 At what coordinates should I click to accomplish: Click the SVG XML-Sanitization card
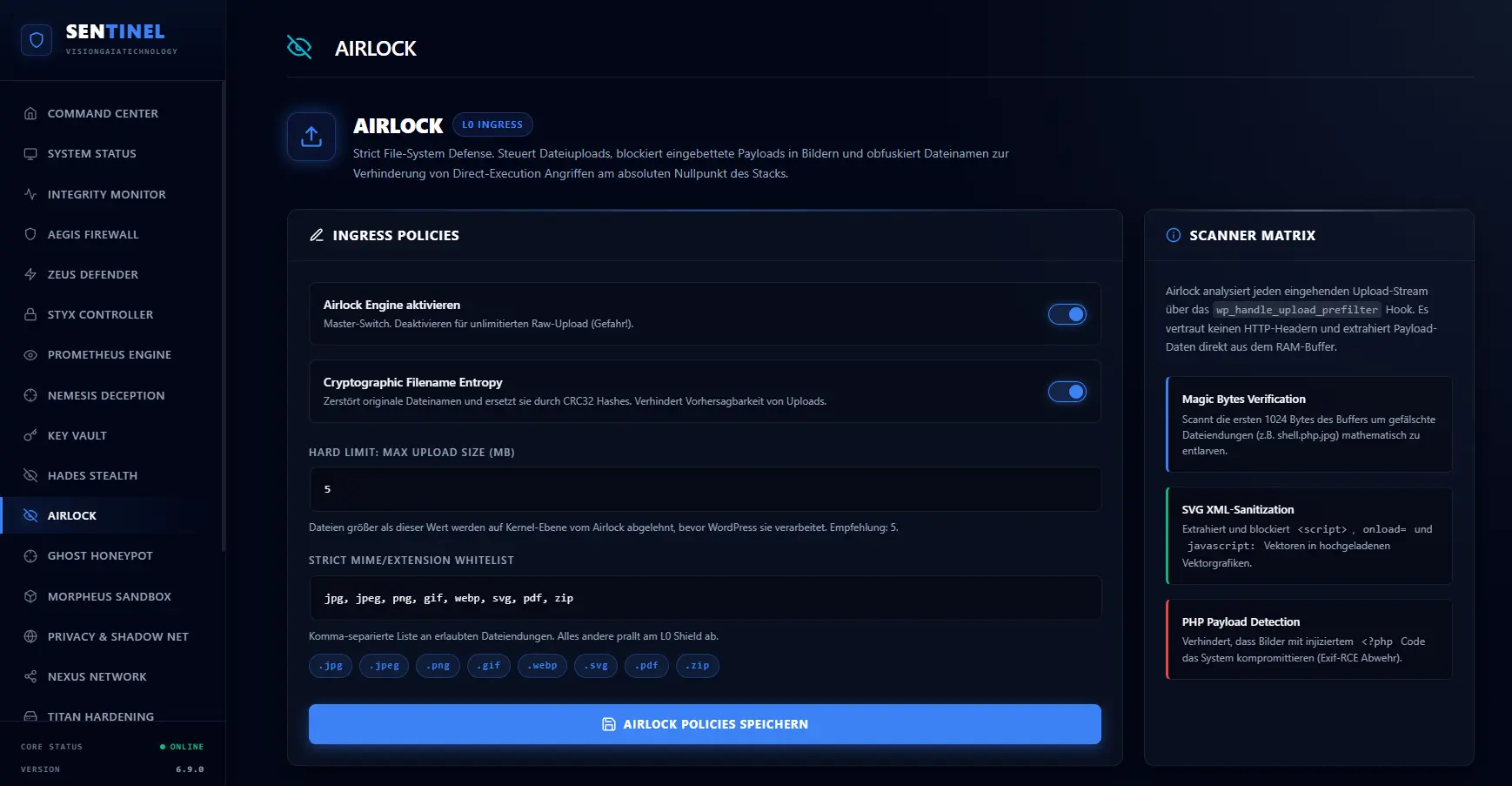(x=1308, y=535)
